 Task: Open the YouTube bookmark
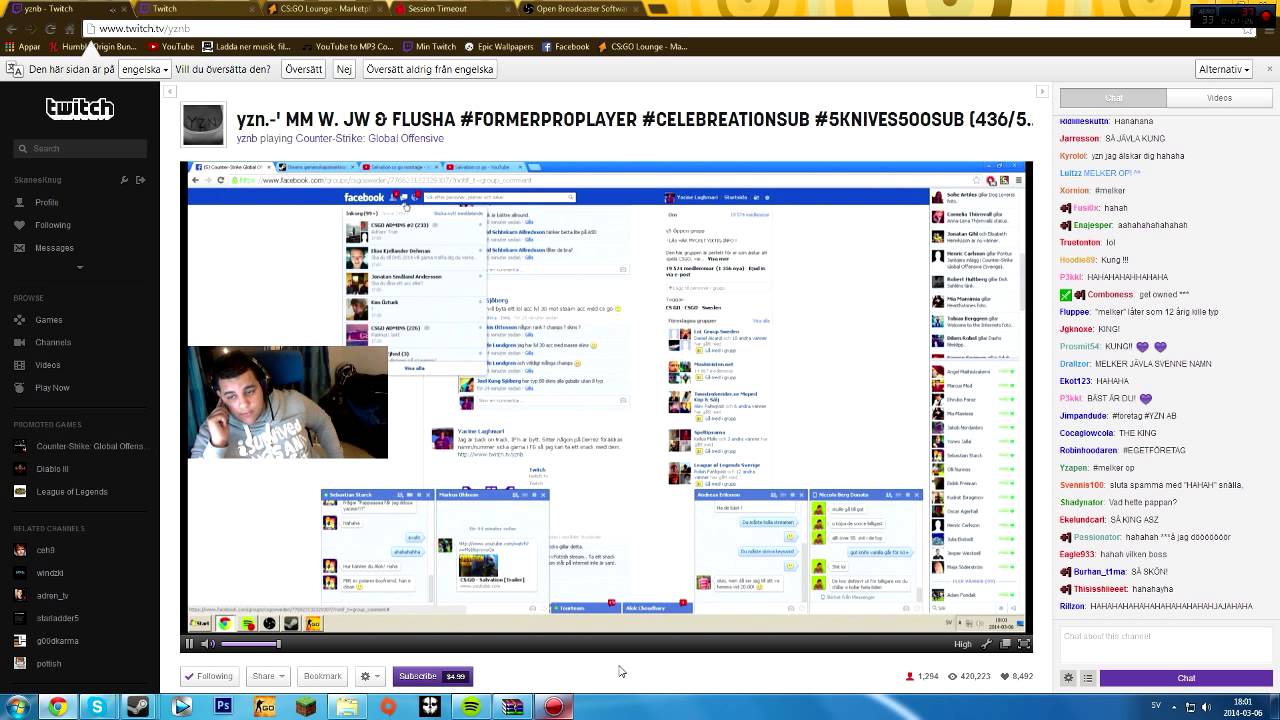point(171,47)
